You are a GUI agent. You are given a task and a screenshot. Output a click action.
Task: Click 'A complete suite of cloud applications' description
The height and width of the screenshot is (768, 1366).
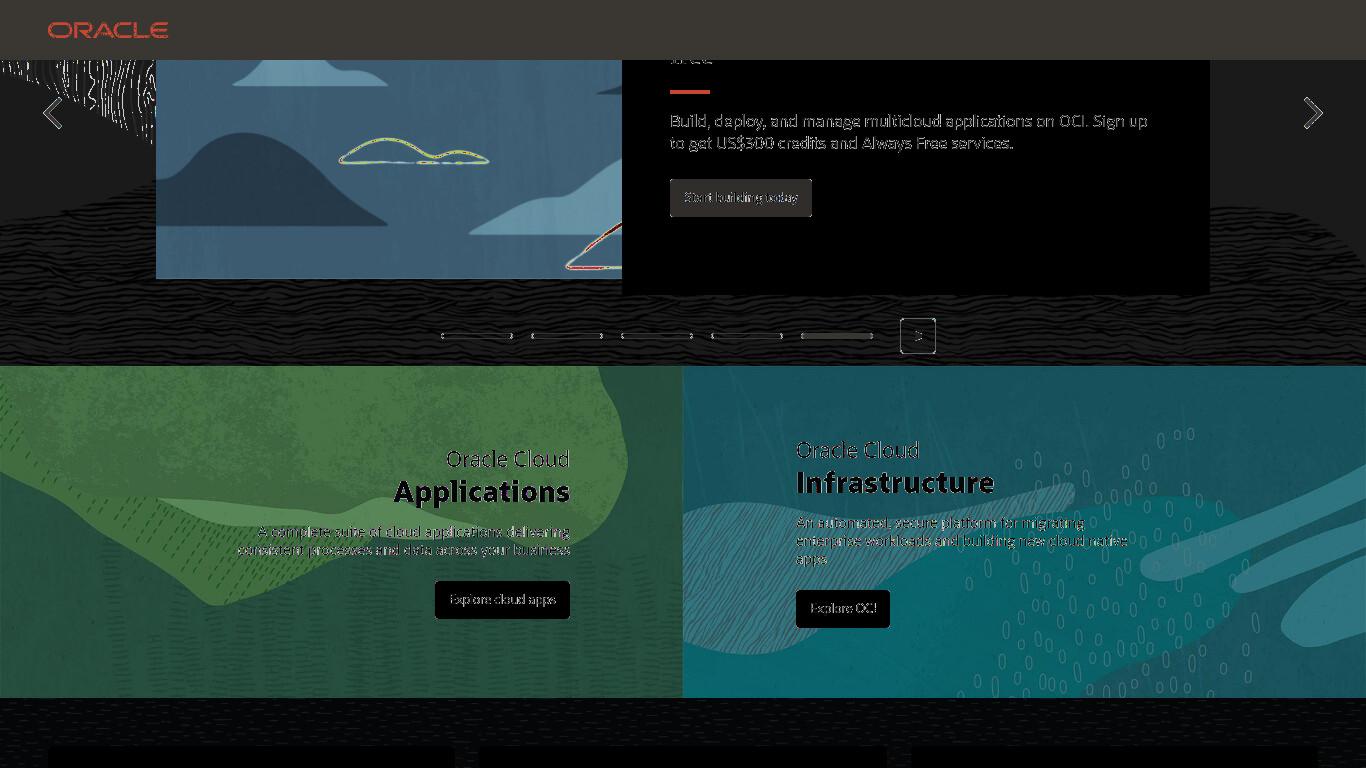[404, 541]
